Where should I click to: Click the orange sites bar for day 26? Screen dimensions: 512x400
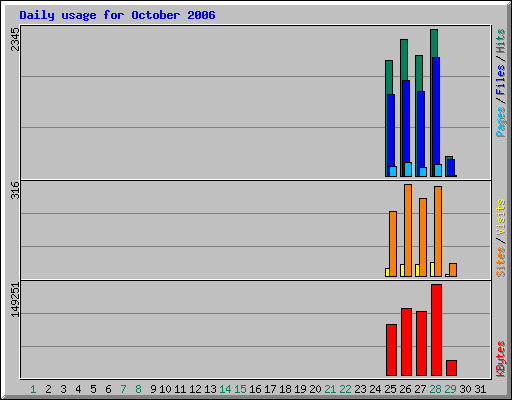pos(408,230)
